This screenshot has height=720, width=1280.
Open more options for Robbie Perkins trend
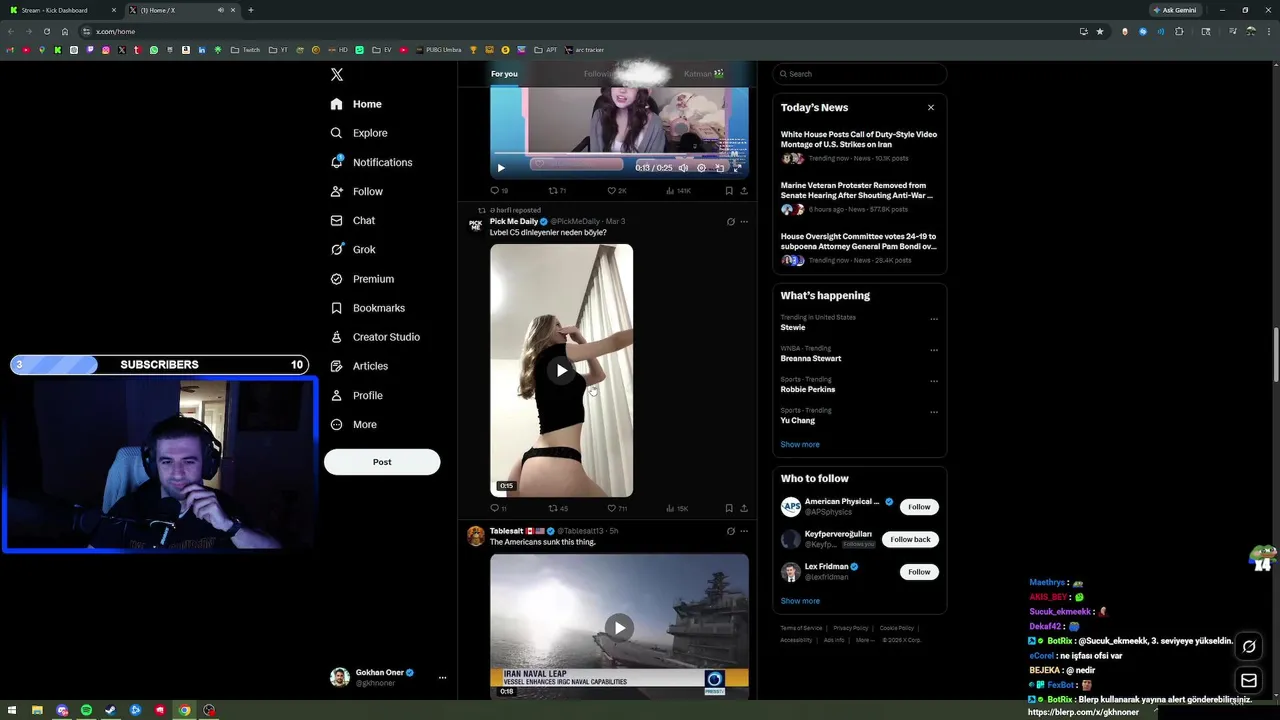[934, 381]
